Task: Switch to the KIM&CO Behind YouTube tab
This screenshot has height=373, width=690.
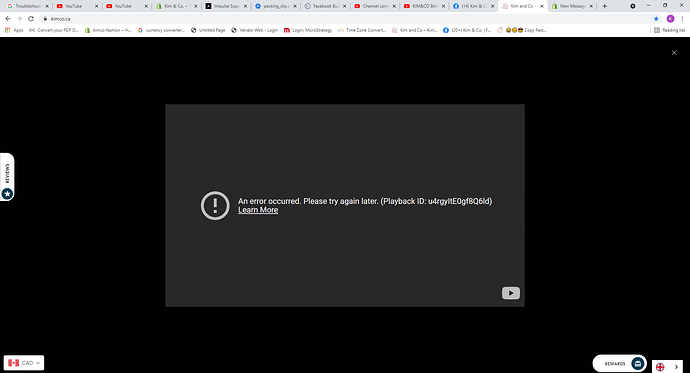Action: 425,6
